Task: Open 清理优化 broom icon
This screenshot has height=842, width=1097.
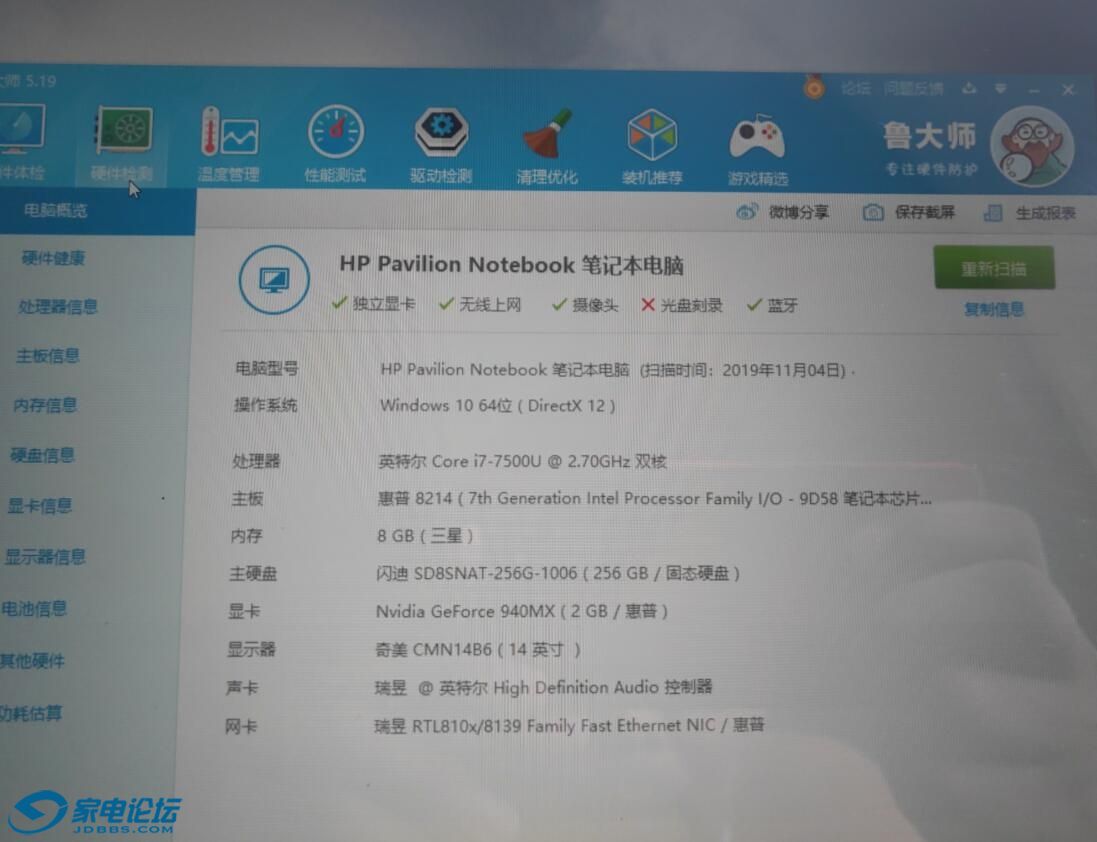Action: [x=548, y=133]
